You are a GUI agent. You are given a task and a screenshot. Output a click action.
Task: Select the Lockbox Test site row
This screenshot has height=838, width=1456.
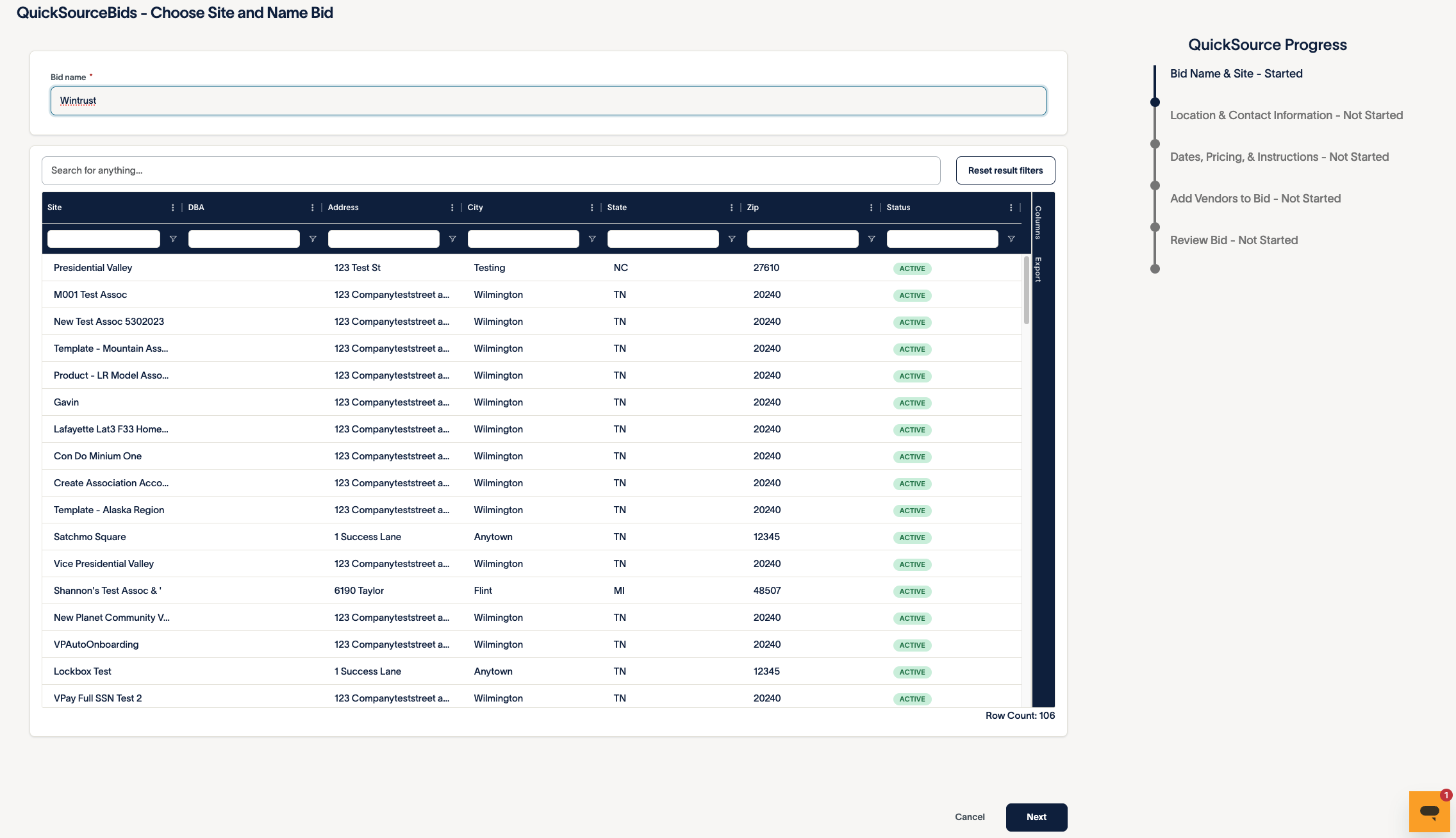tap(532, 671)
